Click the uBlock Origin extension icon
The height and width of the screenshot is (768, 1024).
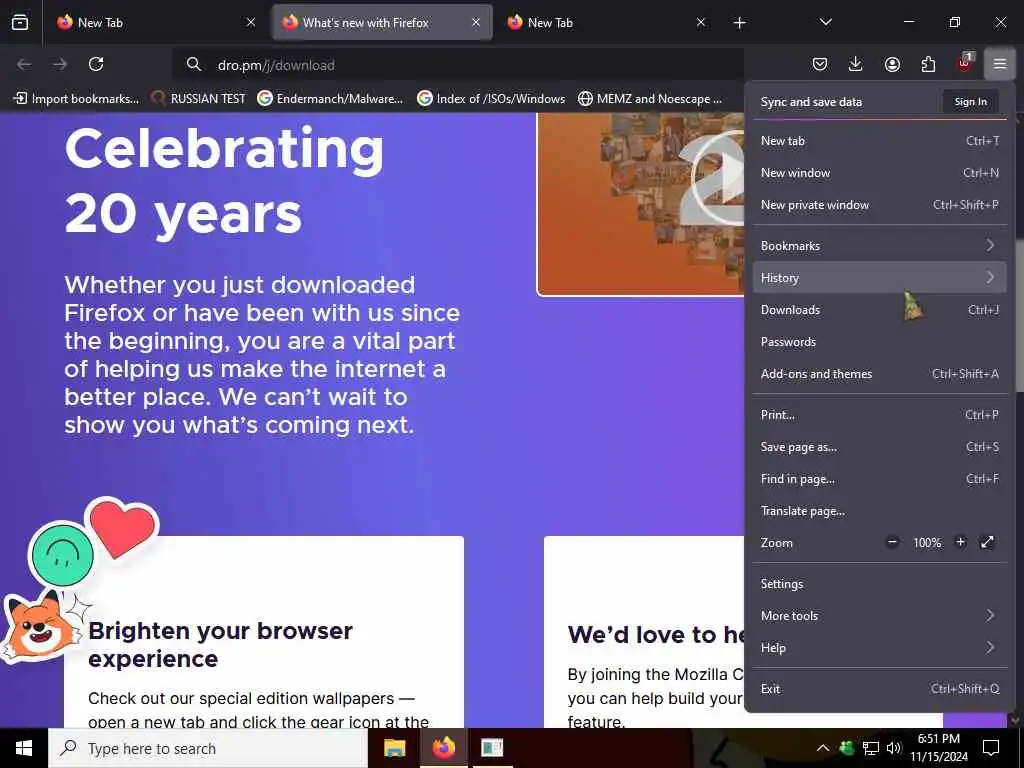[x=964, y=63]
